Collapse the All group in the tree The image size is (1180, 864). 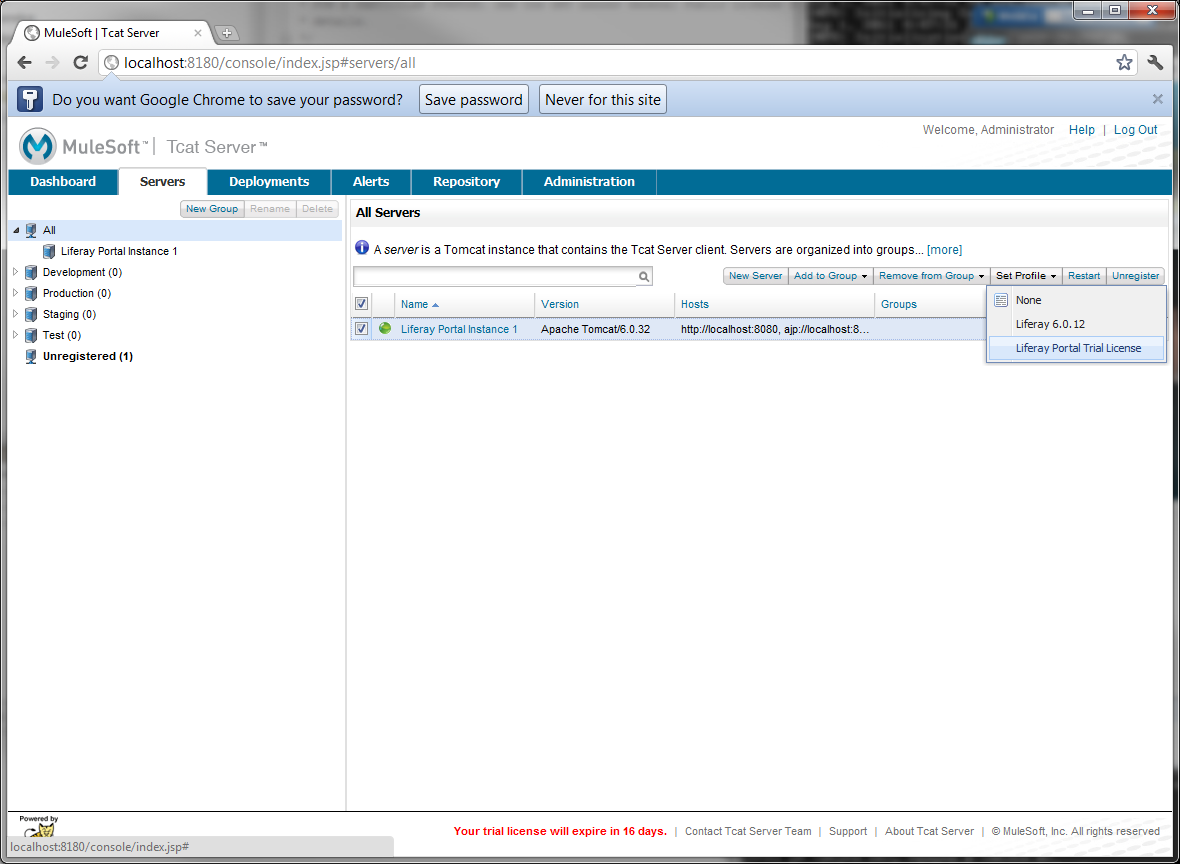point(16,230)
